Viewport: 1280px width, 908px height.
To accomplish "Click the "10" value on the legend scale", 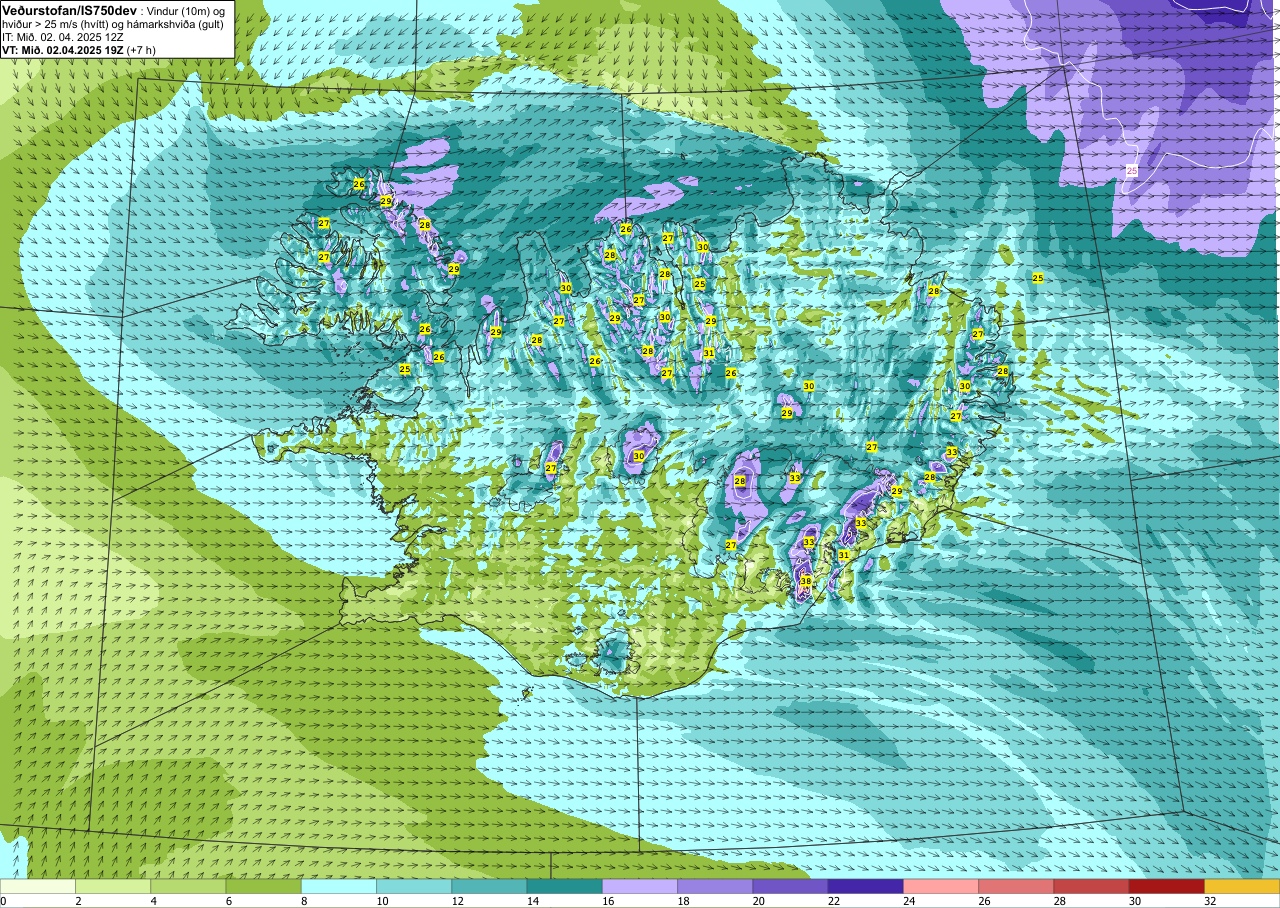I will click(x=382, y=901).
